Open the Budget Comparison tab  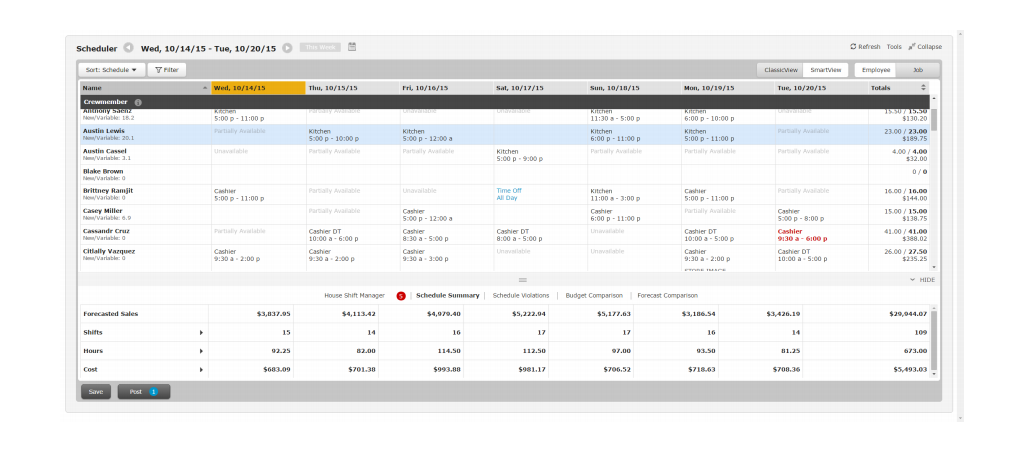coord(594,296)
